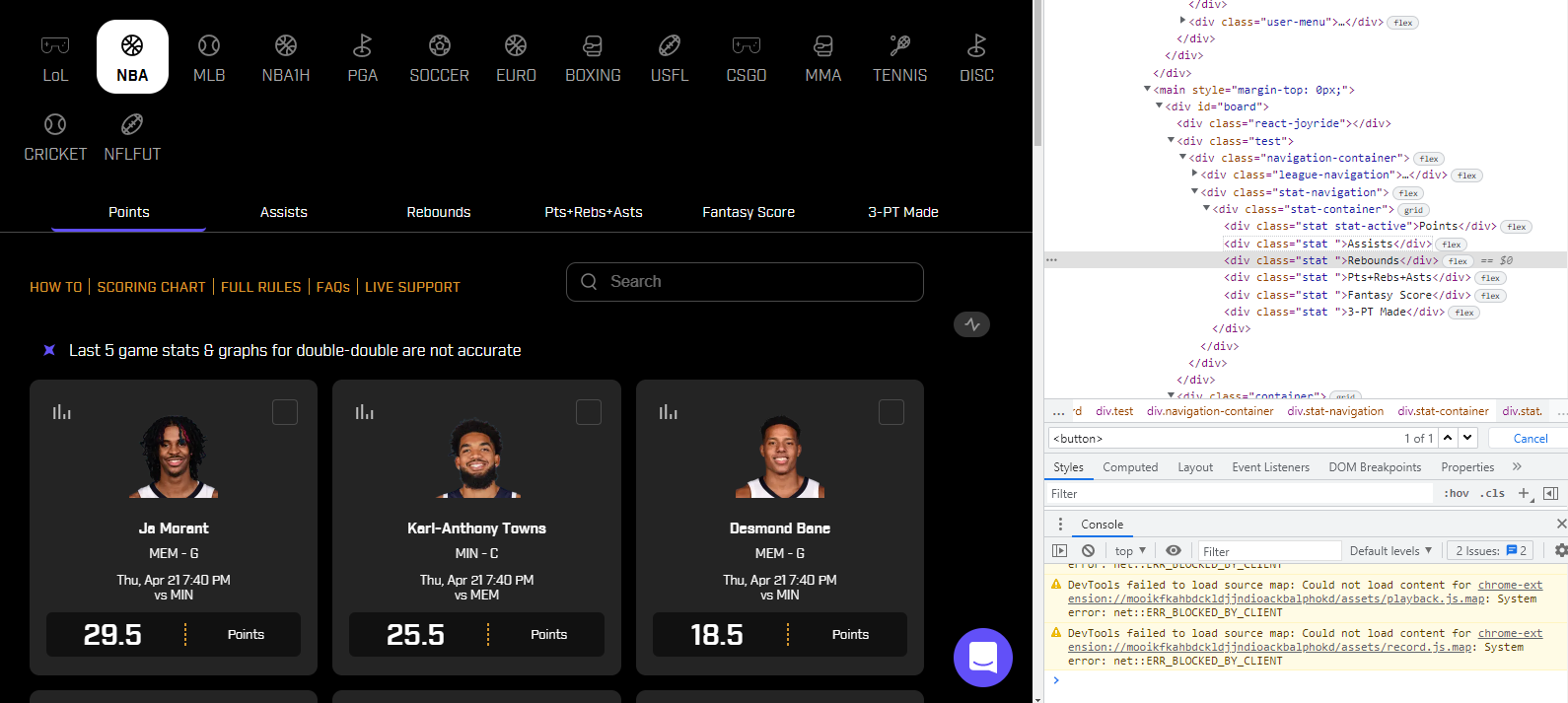Collapse the main element node
The height and width of the screenshot is (703, 1568).
1147,89
